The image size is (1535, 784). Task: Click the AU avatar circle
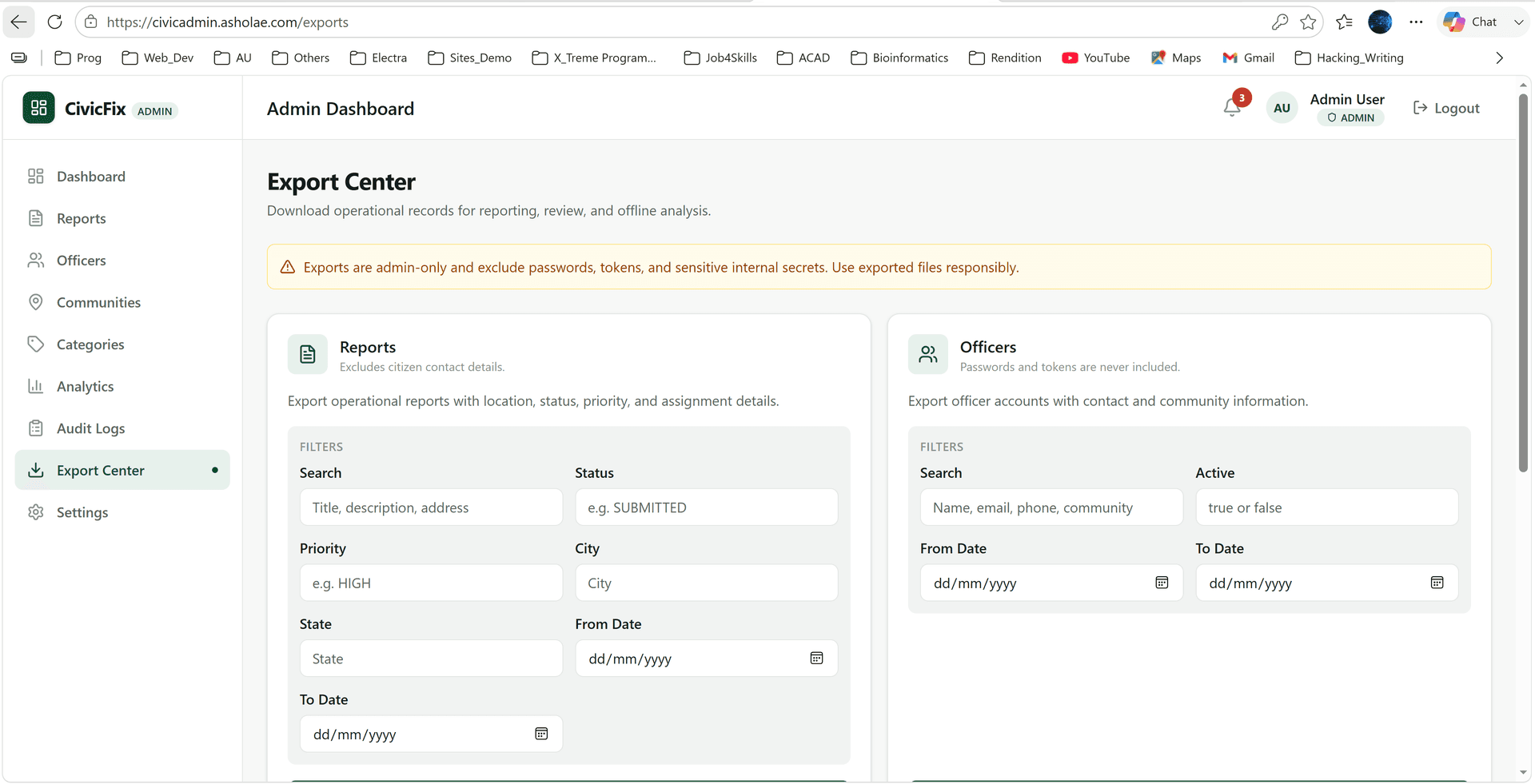pyautogui.click(x=1282, y=108)
